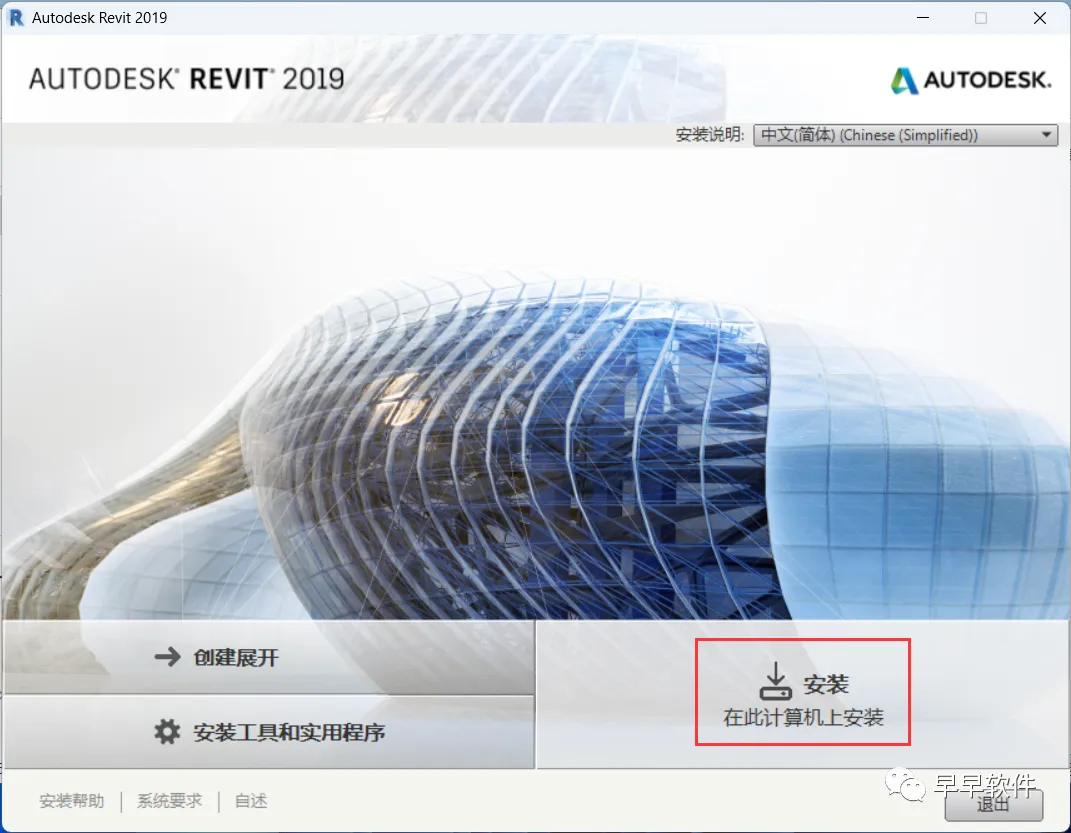This screenshot has height=833, width=1071.
Task: Open the 安装帮助 link
Action: click(72, 801)
